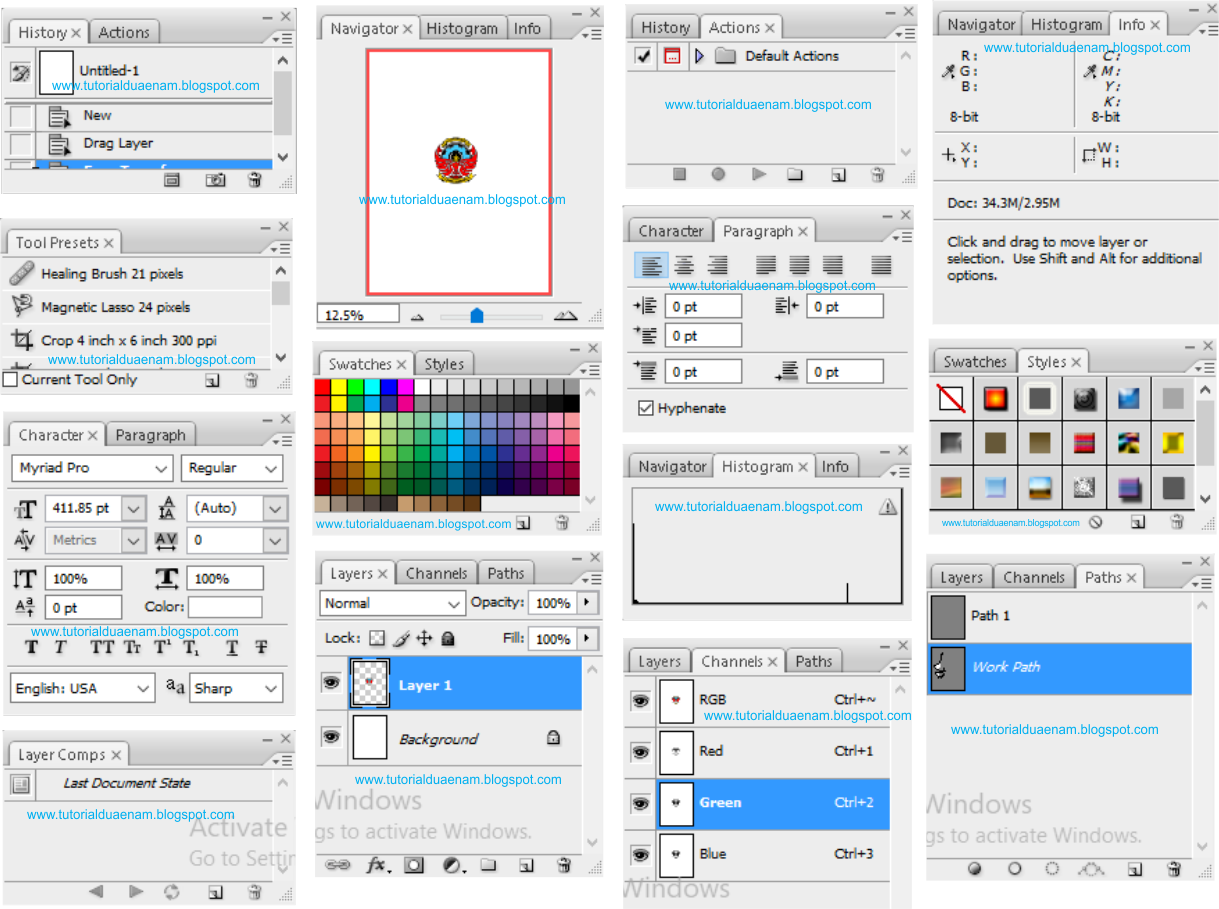Image resolution: width=1219 pixels, height=909 pixels.
Task: Toggle Blue channel visibility off
Action: [640, 854]
